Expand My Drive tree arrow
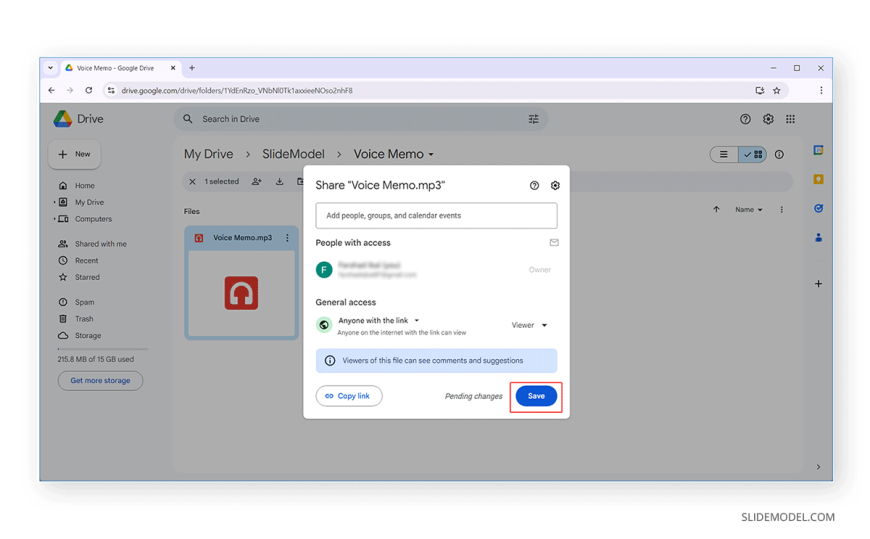 (x=54, y=202)
